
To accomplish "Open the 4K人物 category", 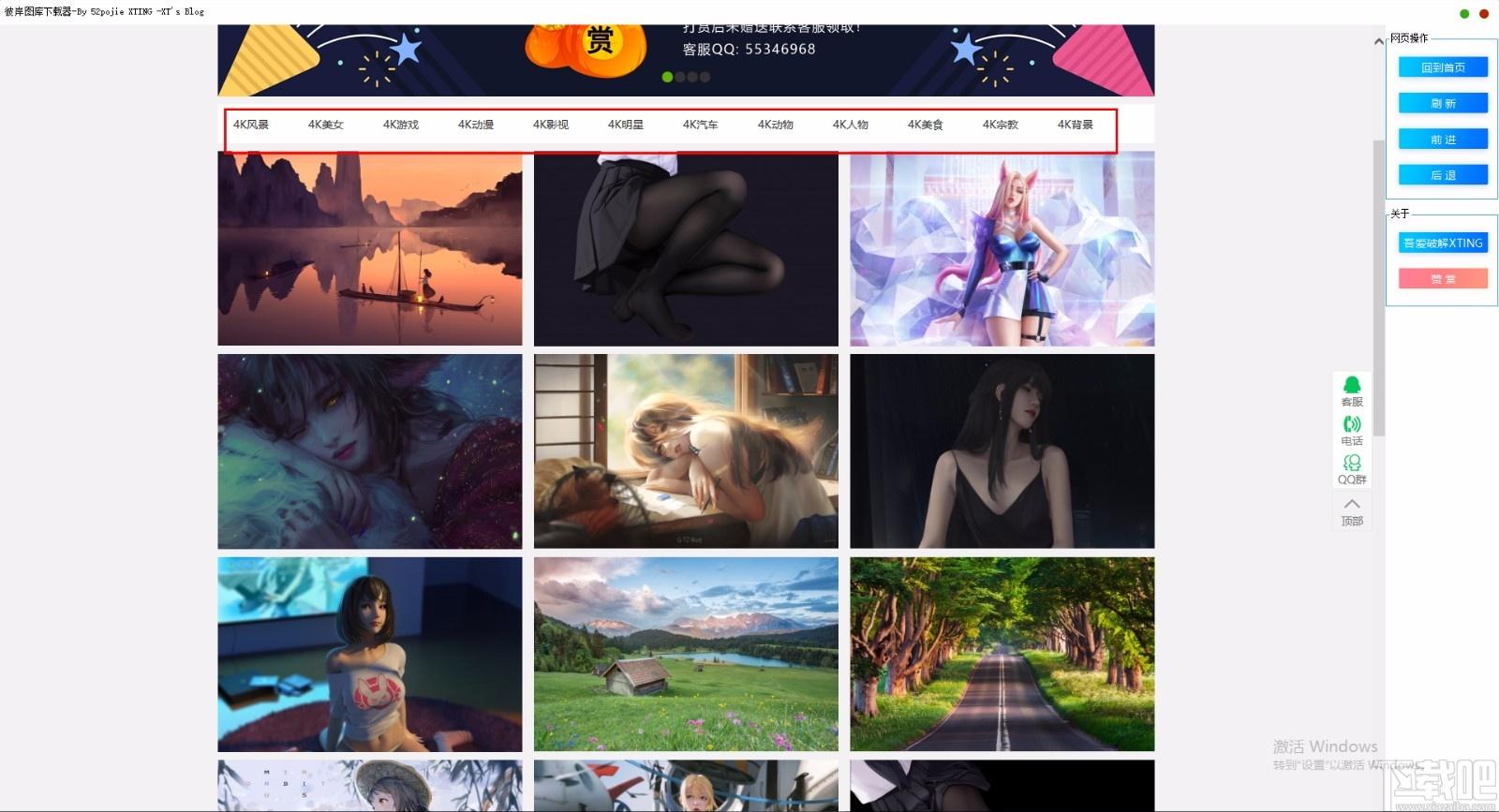I will click(x=851, y=125).
